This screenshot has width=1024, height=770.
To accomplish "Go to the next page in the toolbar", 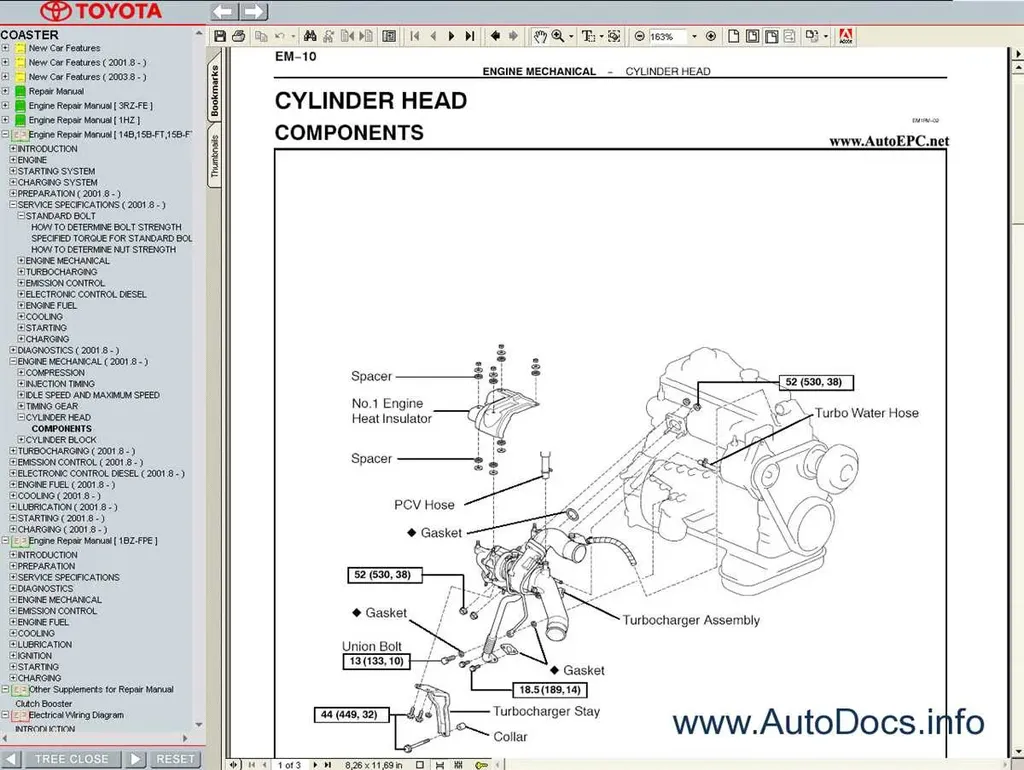I will tap(451, 37).
